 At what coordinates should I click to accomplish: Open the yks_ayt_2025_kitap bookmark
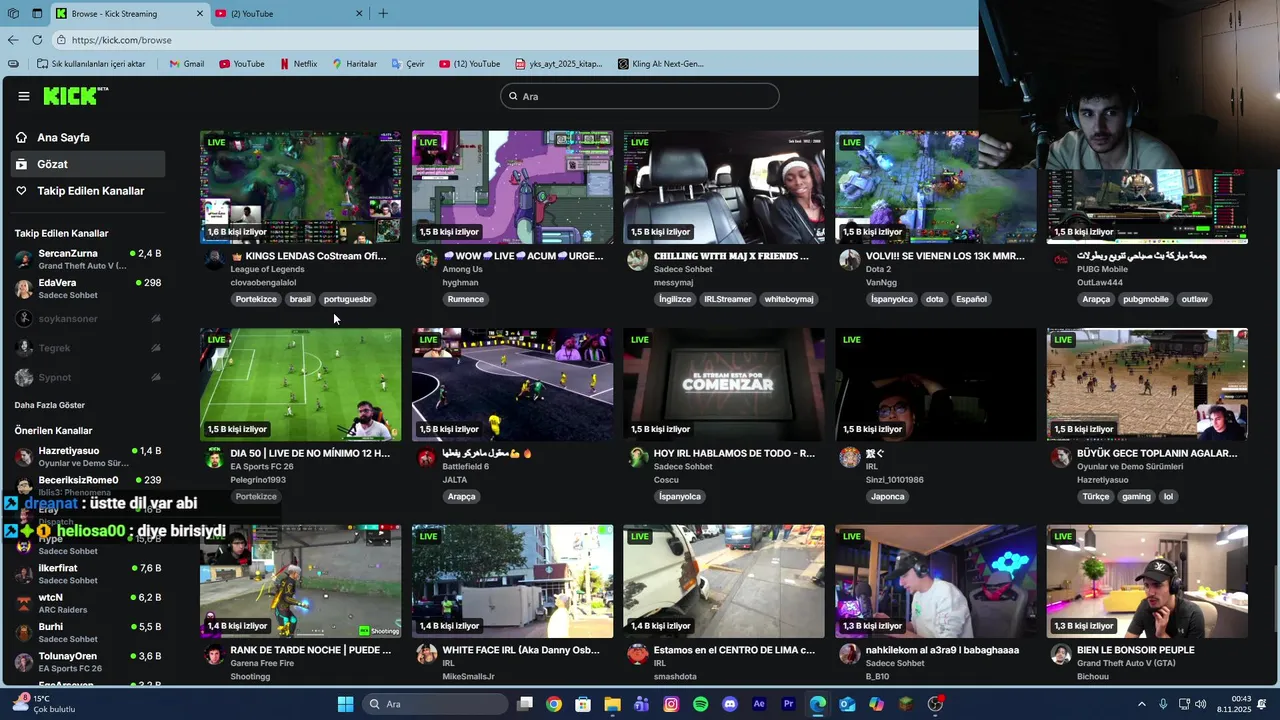pos(559,64)
